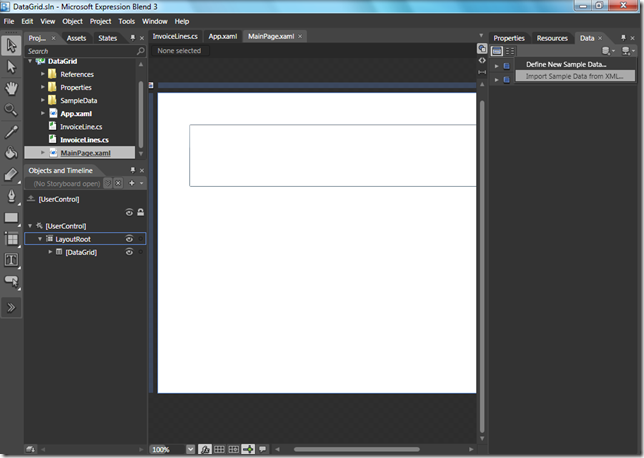Choose Define New Sample Data…
644x458 pixels.
(x=566, y=64)
